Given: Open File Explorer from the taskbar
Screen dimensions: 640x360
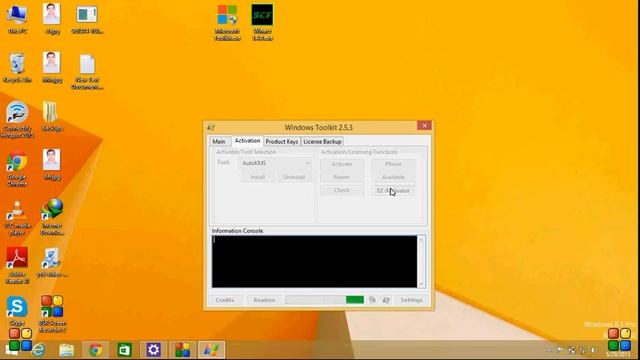Looking at the screenshot, I should (67, 350).
